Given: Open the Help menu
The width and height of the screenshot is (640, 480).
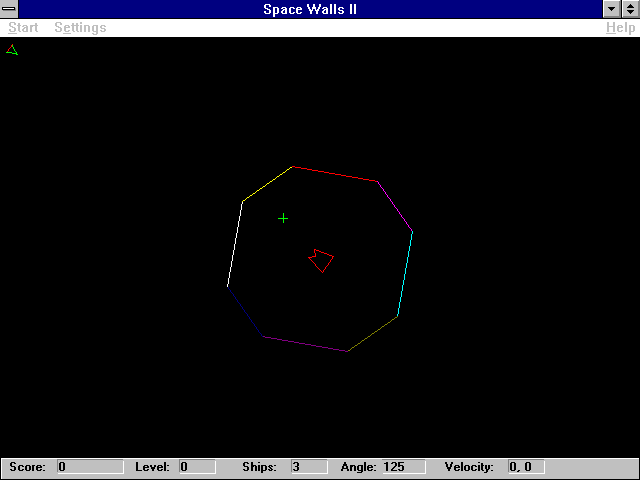Looking at the screenshot, I should point(620,28).
